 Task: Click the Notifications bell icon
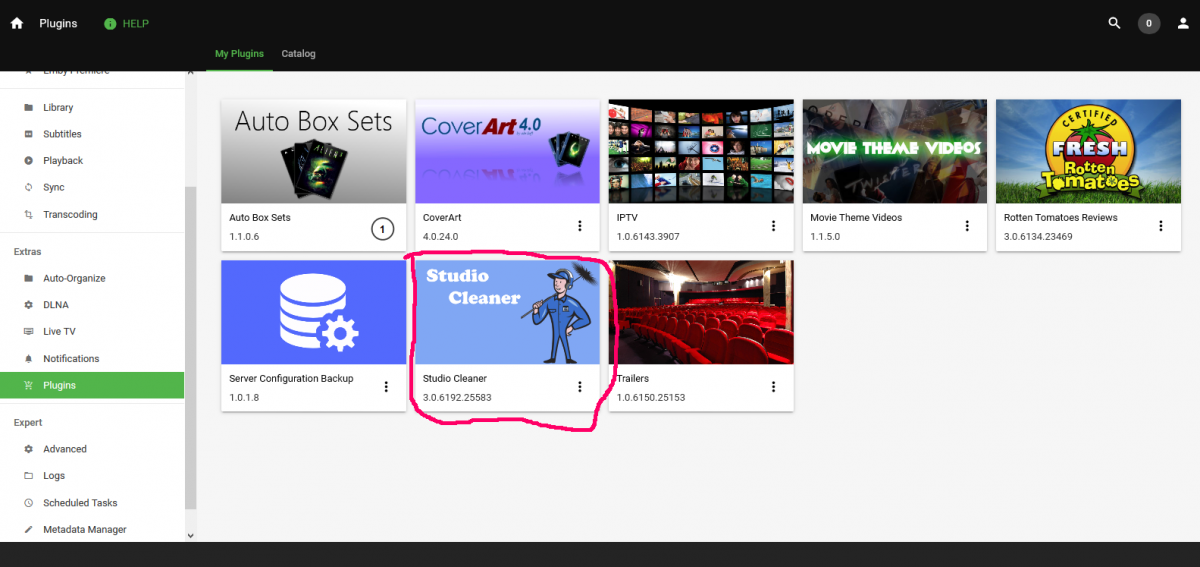28,358
